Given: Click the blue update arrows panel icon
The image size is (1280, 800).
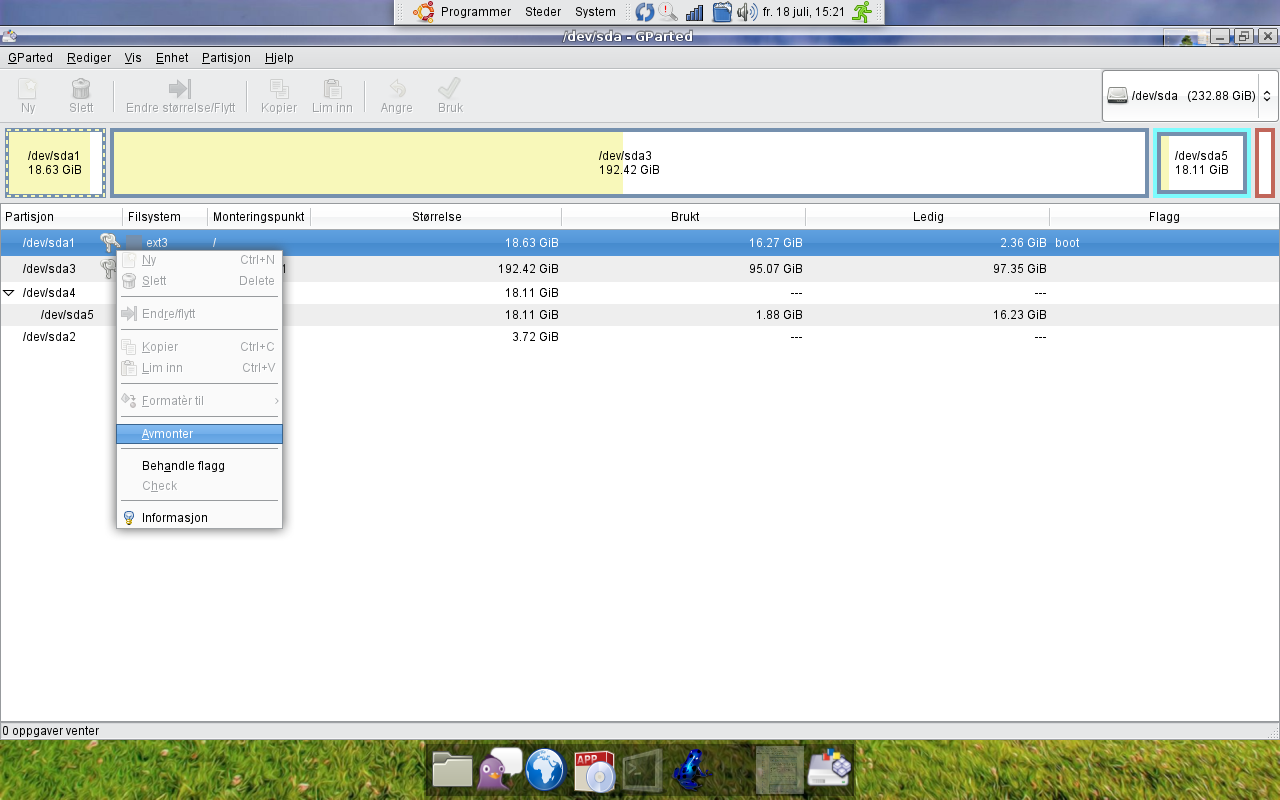Looking at the screenshot, I should coord(645,12).
